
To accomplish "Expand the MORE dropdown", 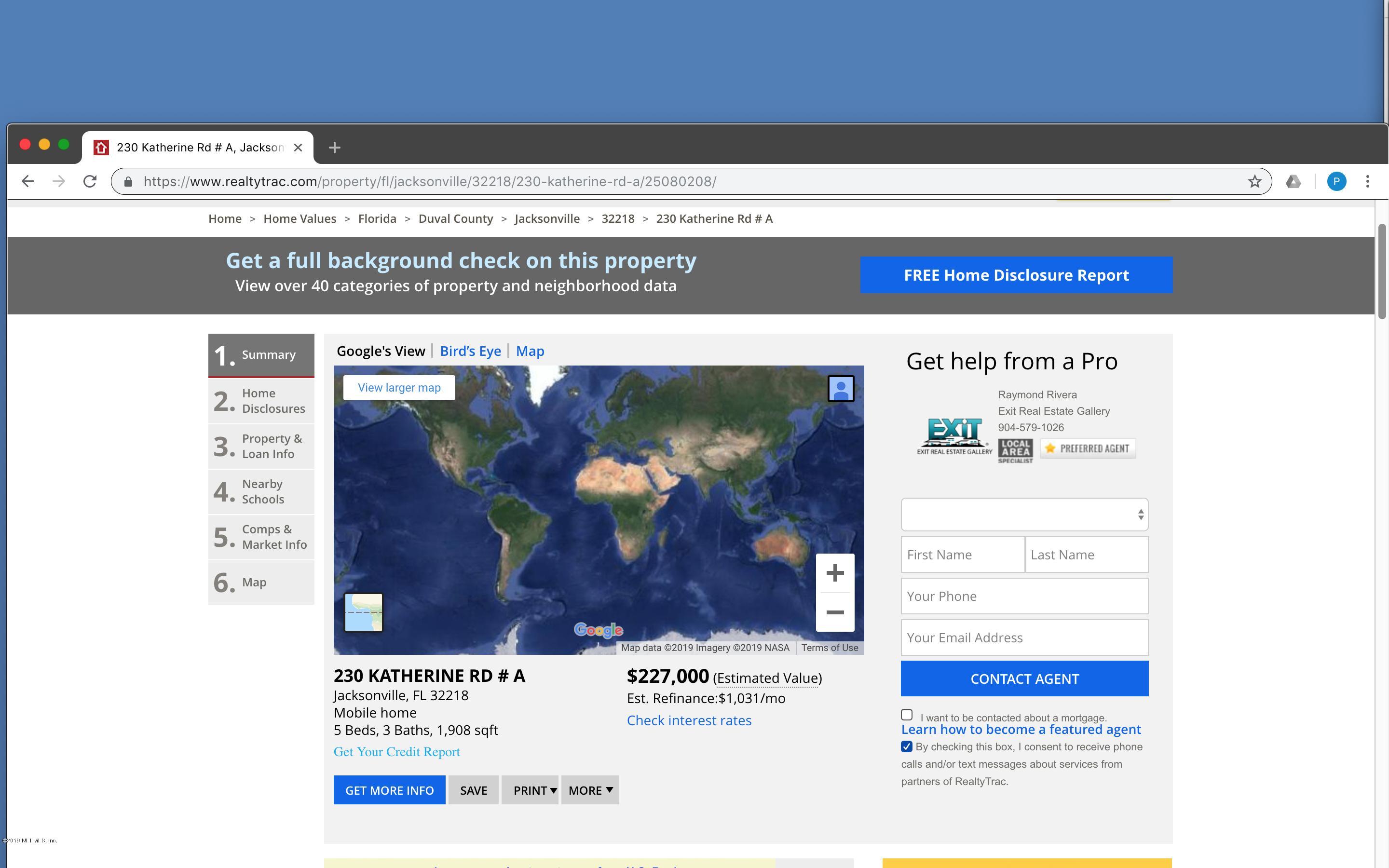I will 590,790.
